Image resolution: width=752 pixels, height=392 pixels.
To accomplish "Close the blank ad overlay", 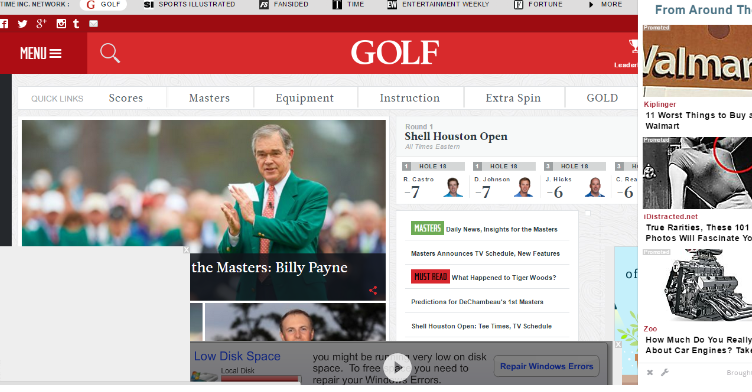I will pyautogui.click(x=186, y=250).
